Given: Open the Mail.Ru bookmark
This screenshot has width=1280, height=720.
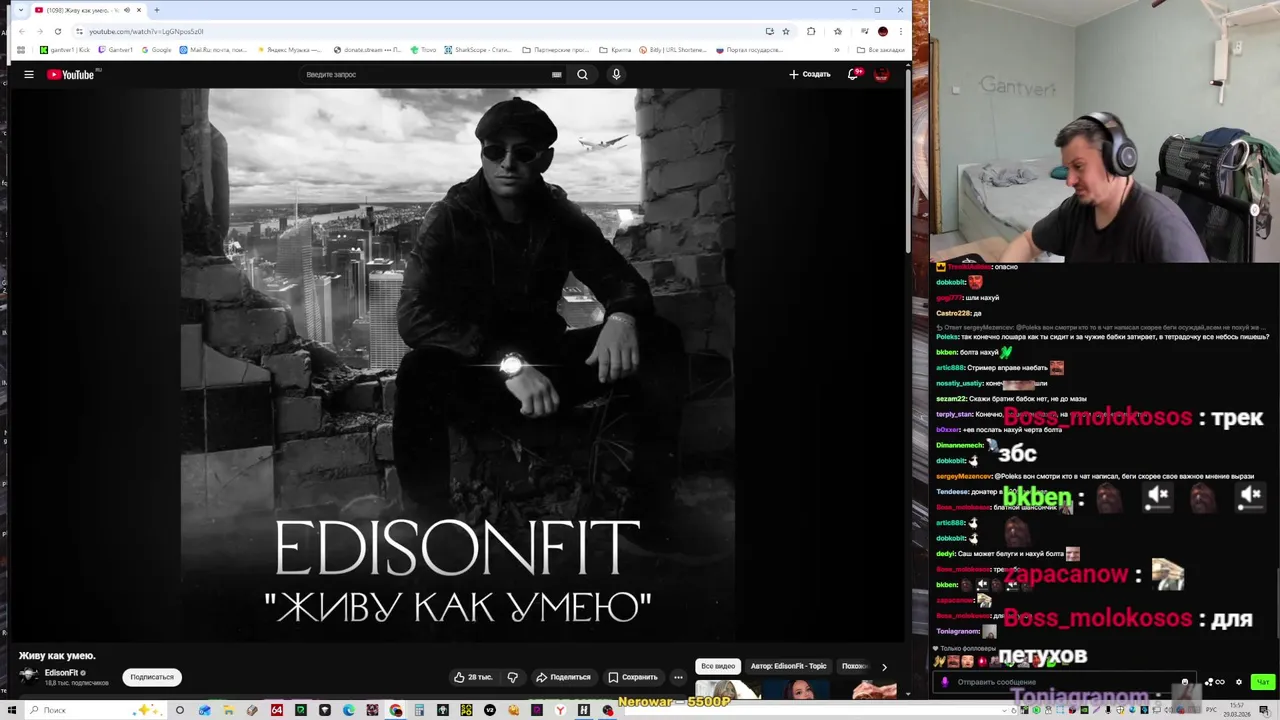Looking at the screenshot, I should [x=214, y=50].
